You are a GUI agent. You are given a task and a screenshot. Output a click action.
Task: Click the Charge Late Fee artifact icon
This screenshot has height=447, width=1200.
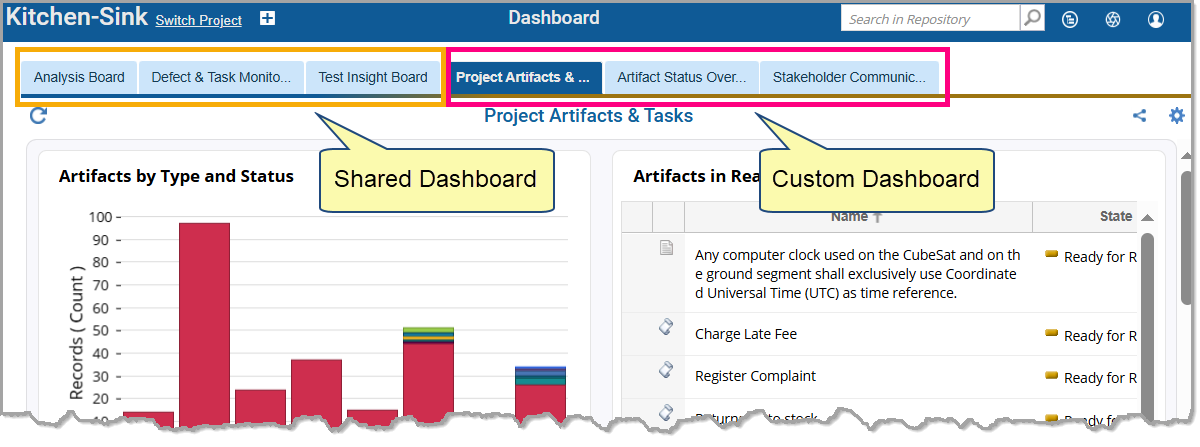point(666,328)
